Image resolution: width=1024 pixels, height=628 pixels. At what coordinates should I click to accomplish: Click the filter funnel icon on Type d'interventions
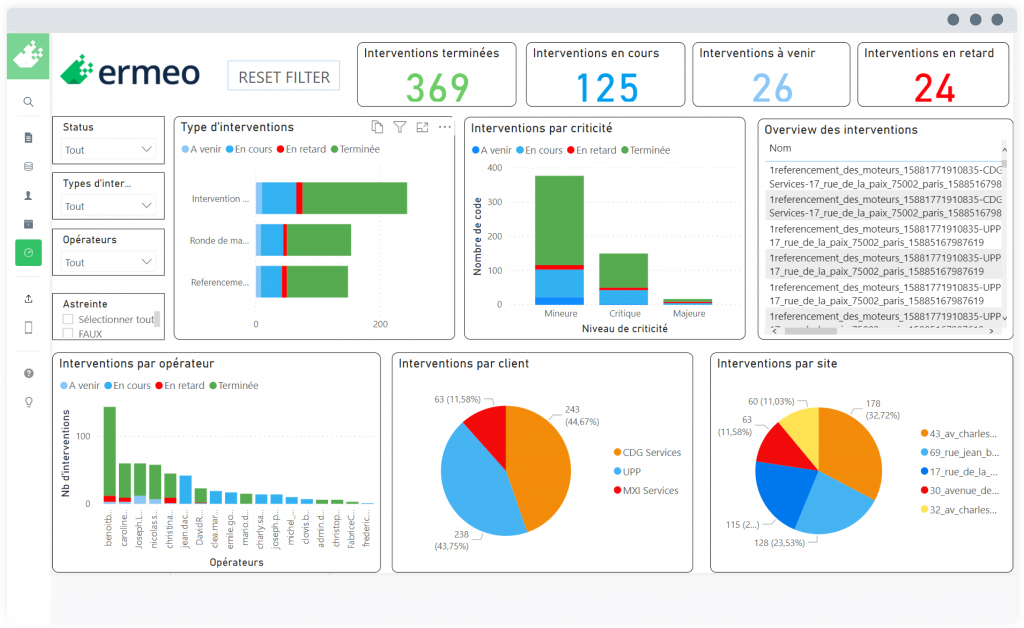pyautogui.click(x=400, y=127)
